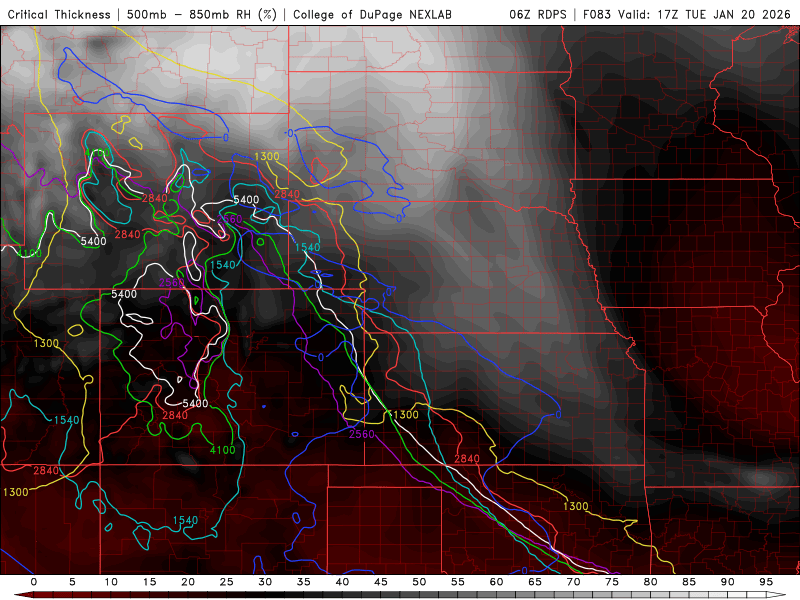Click the 50 value on the color scale

click(x=419, y=582)
